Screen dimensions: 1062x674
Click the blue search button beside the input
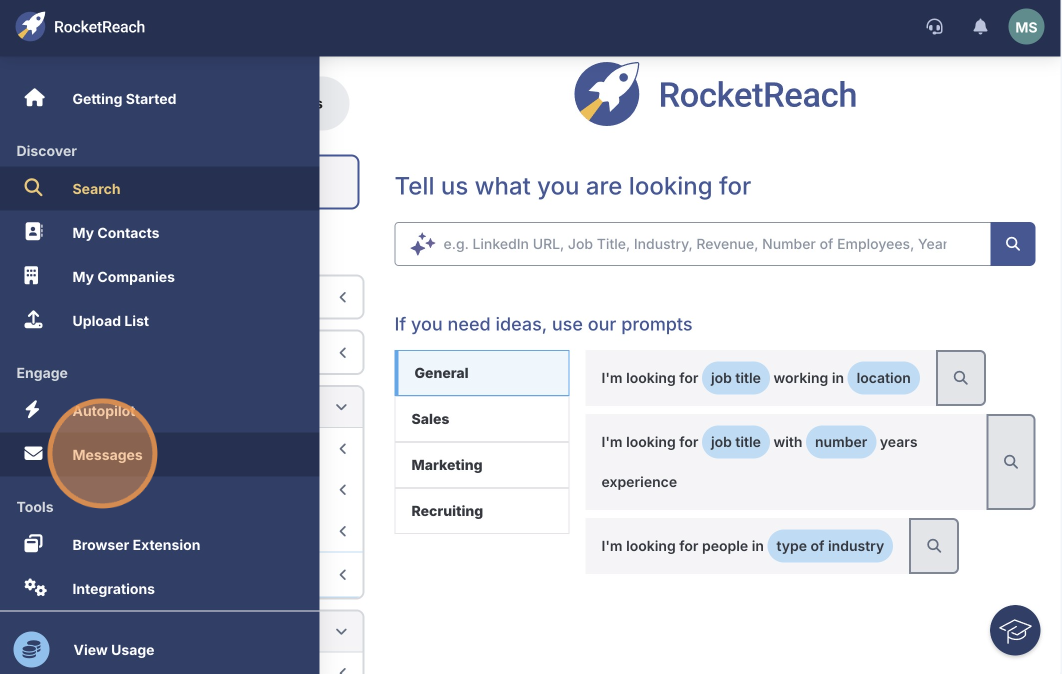tap(1013, 244)
